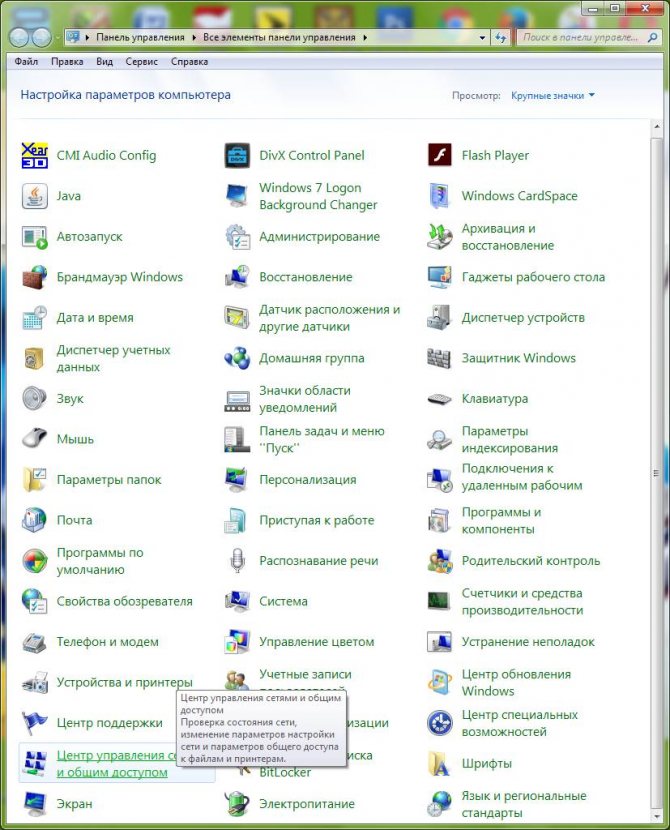Click Счетчики и средства производительности link

(522, 601)
